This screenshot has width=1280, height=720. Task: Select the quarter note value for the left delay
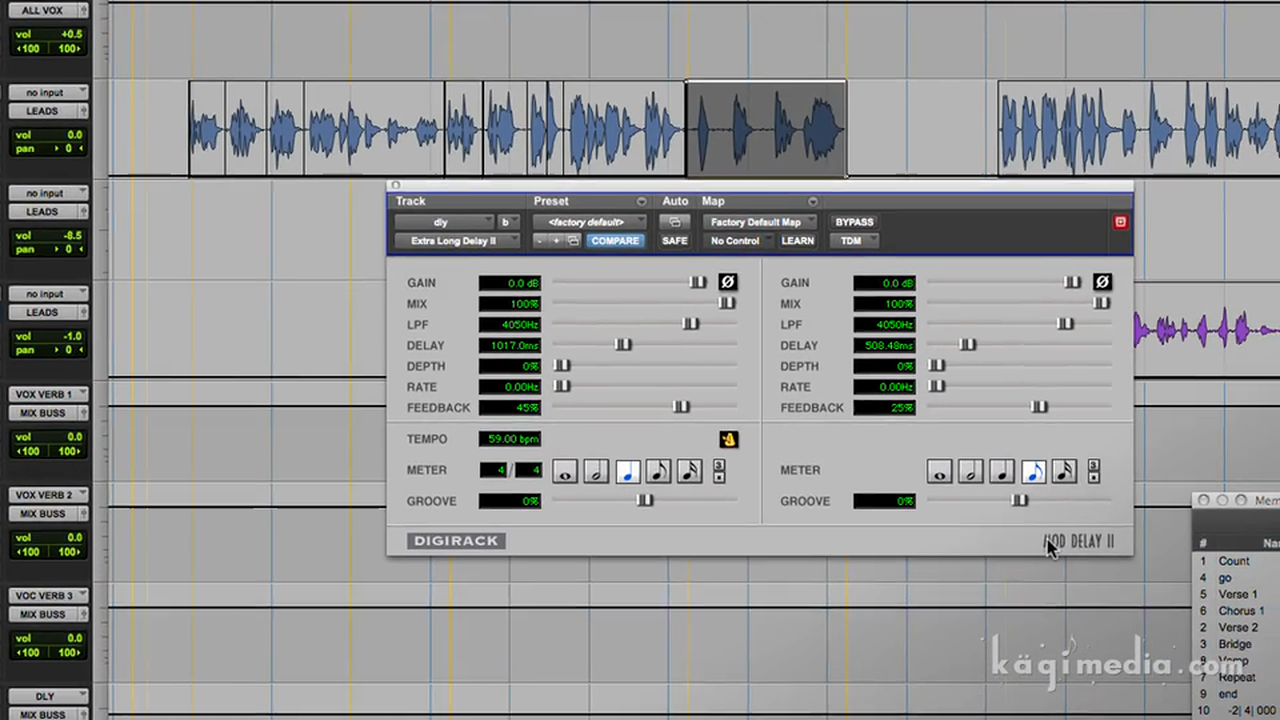point(626,472)
